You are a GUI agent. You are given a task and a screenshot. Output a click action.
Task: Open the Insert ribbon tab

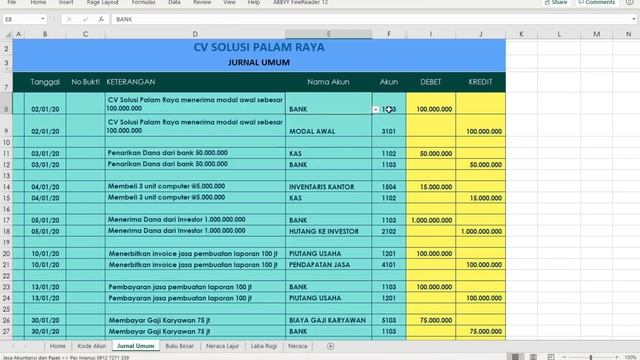(66, 2)
